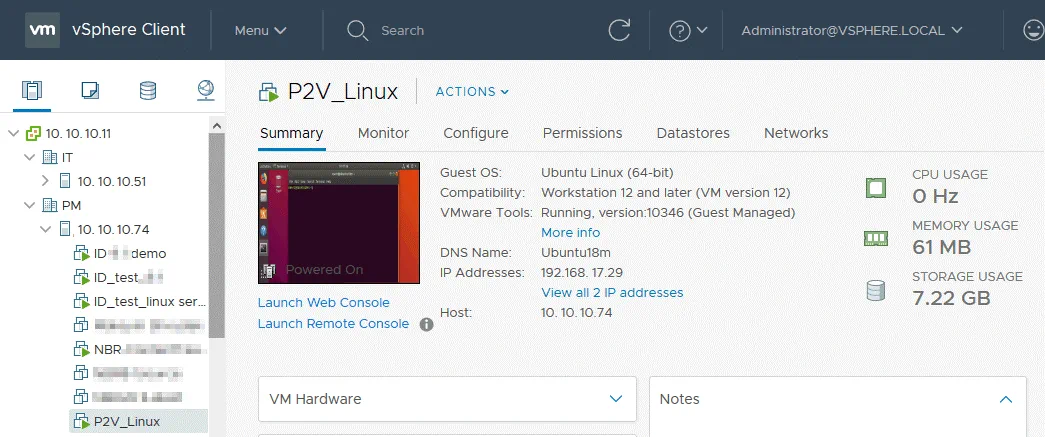Switch to the Networking inventory view
This screenshot has width=1045, height=437.
pos(205,91)
